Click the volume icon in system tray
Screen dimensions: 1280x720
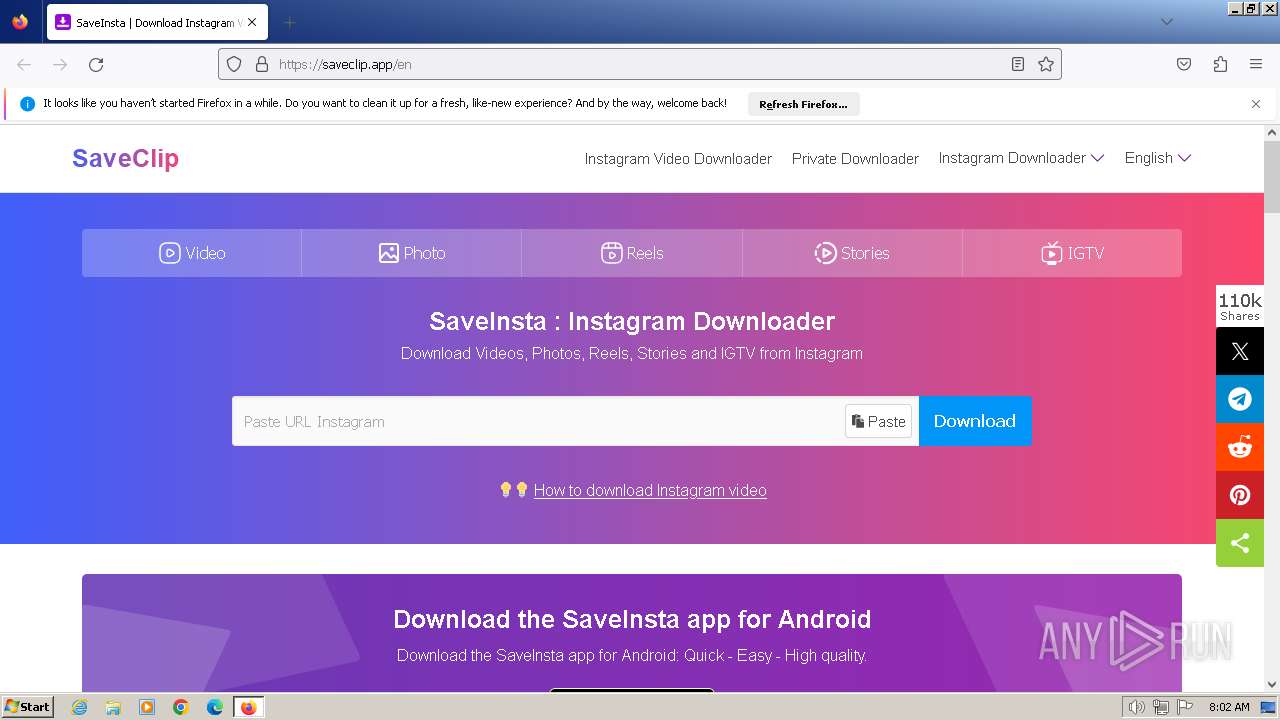(x=1136, y=707)
